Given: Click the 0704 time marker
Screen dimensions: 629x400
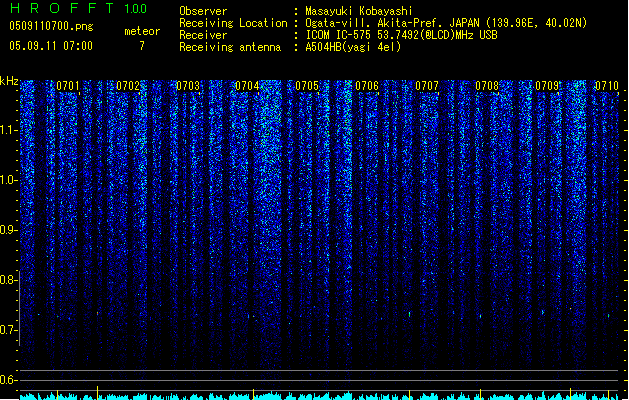Looking at the screenshot, I should (248, 86).
